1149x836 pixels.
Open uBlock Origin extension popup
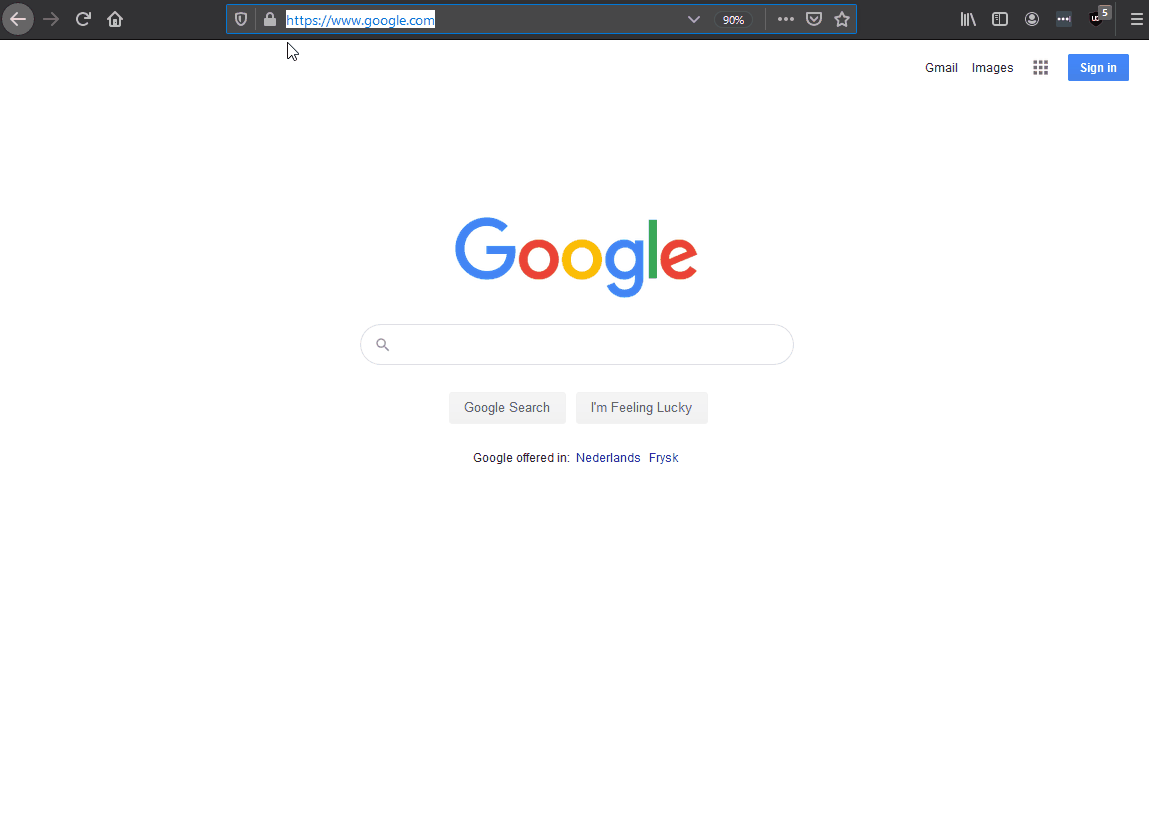click(x=1097, y=18)
